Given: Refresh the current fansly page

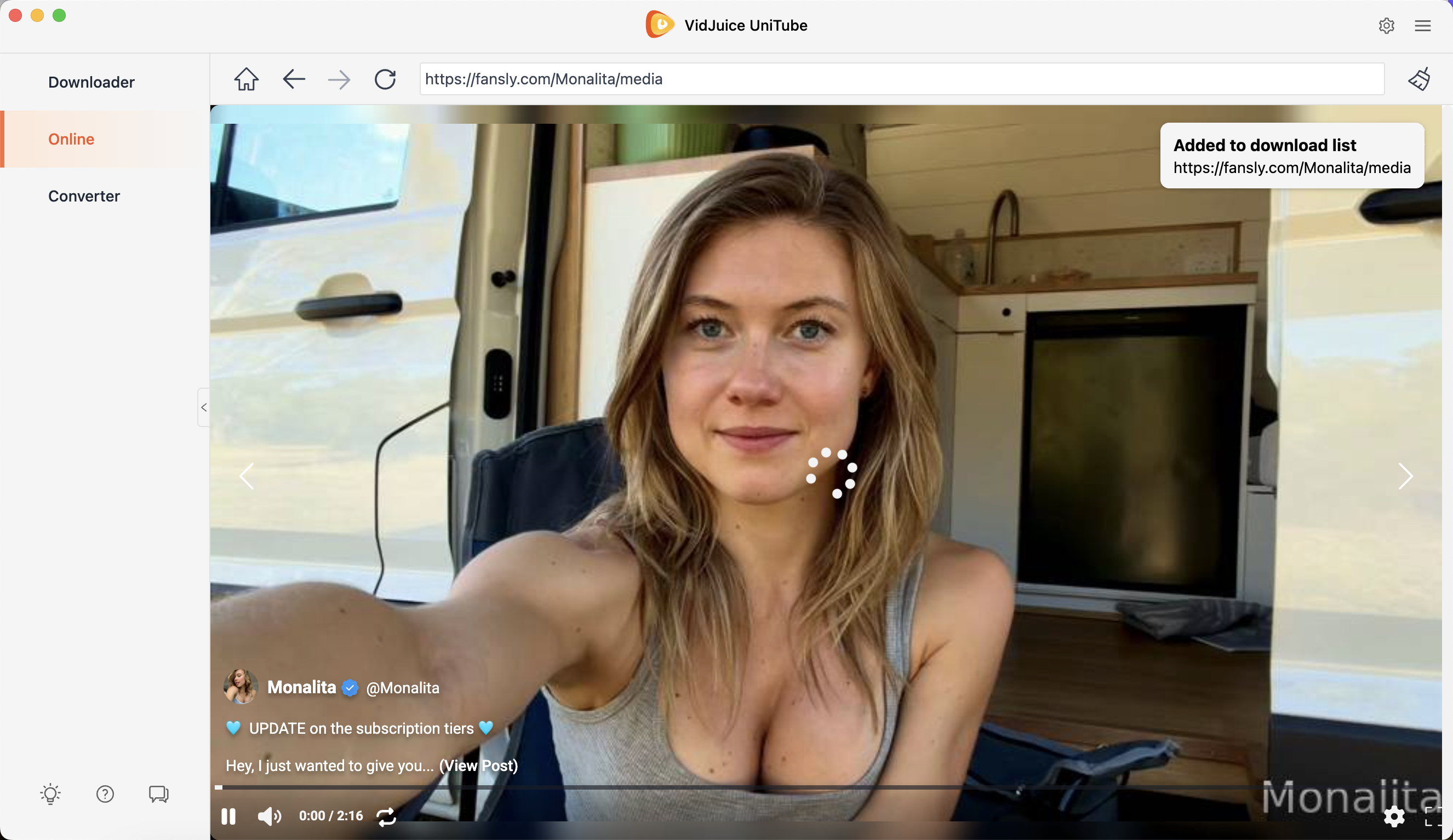Looking at the screenshot, I should pyautogui.click(x=385, y=79).
